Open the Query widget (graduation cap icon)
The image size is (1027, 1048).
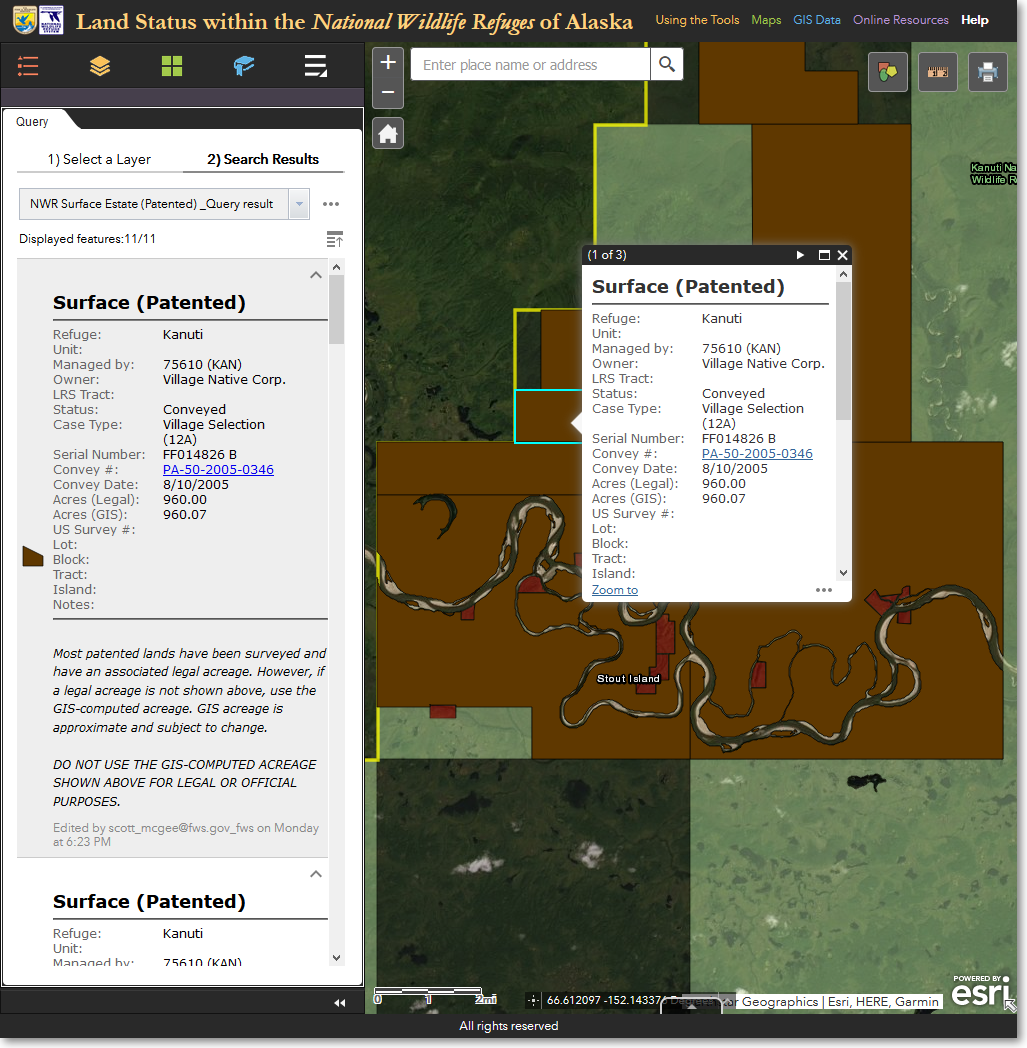pos(244,66)
